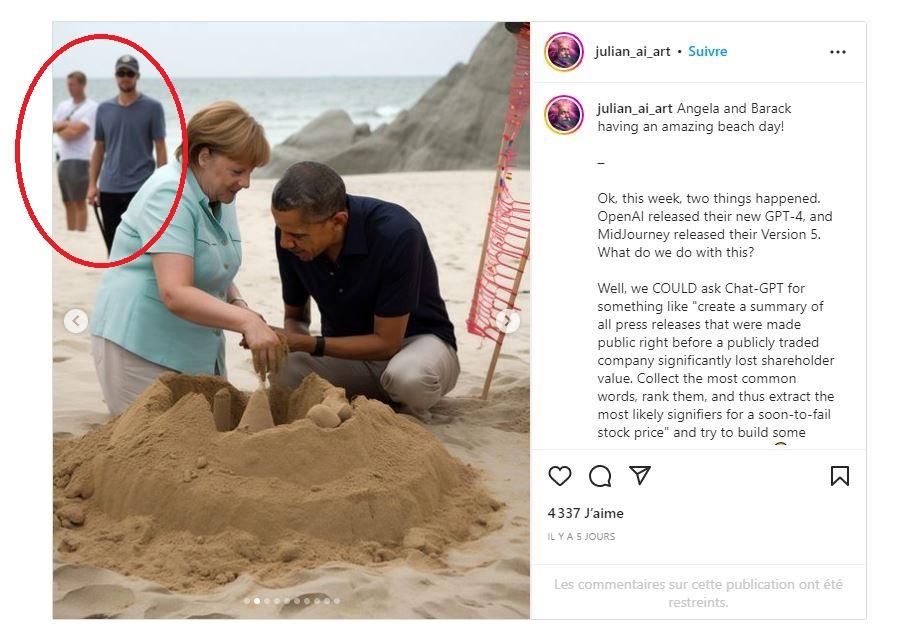Screen dimensions: 899x643
Task: Like the post with the heart icon
Action: [x=560, y=476]
